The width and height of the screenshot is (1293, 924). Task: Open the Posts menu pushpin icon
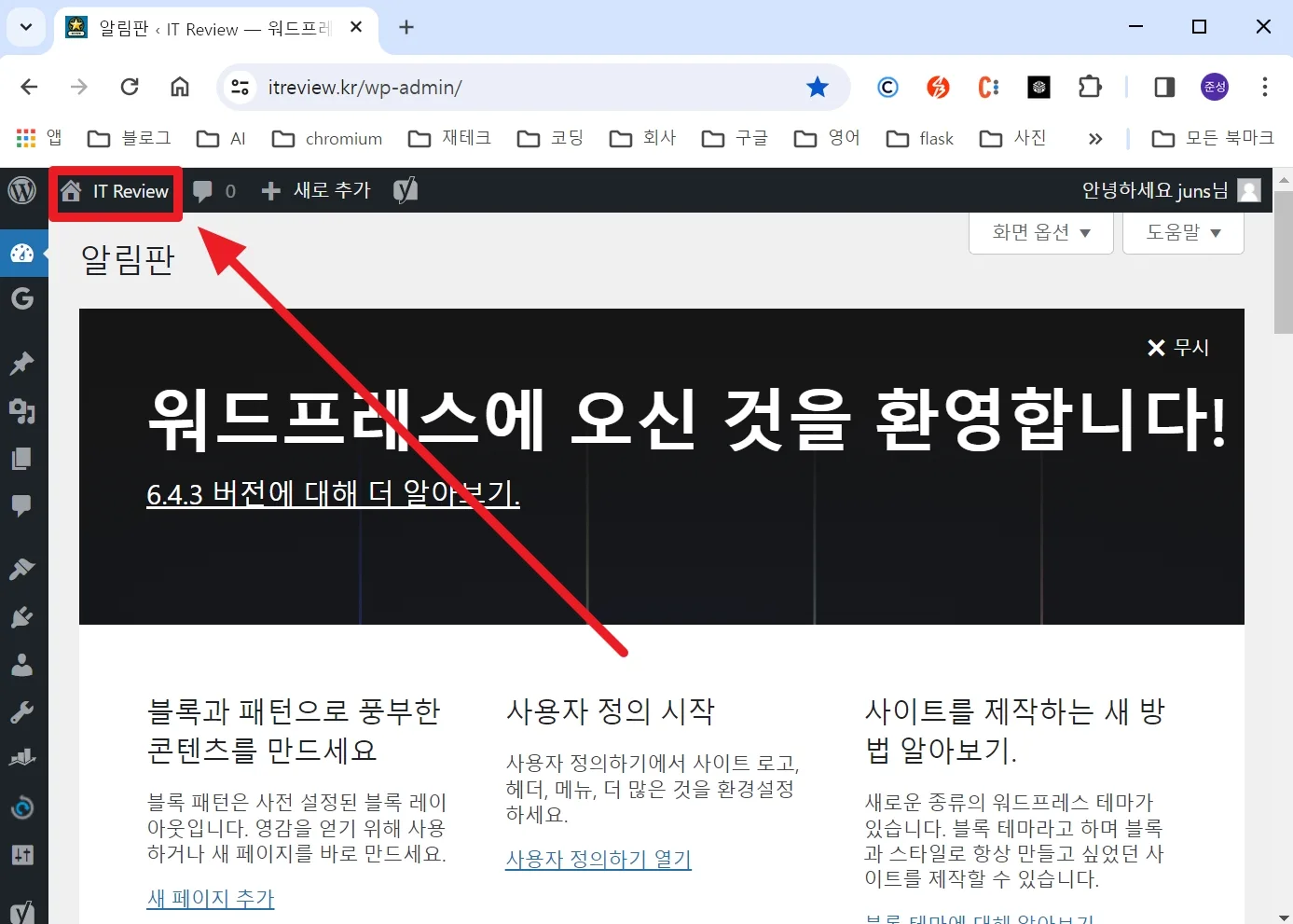[21, 363]
